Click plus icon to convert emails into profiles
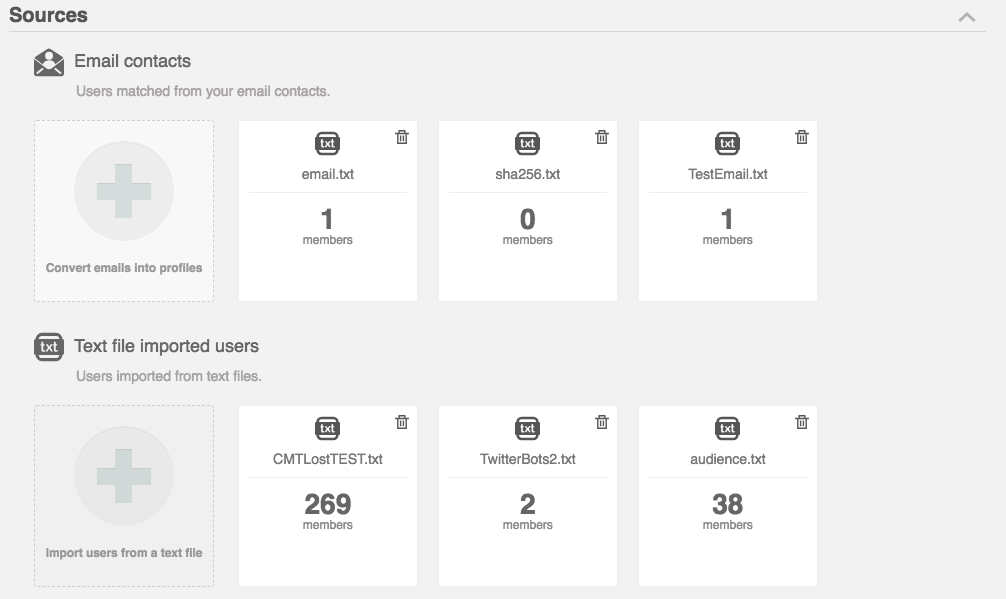This screenshot has width=1006, height=599. [124, 191]
